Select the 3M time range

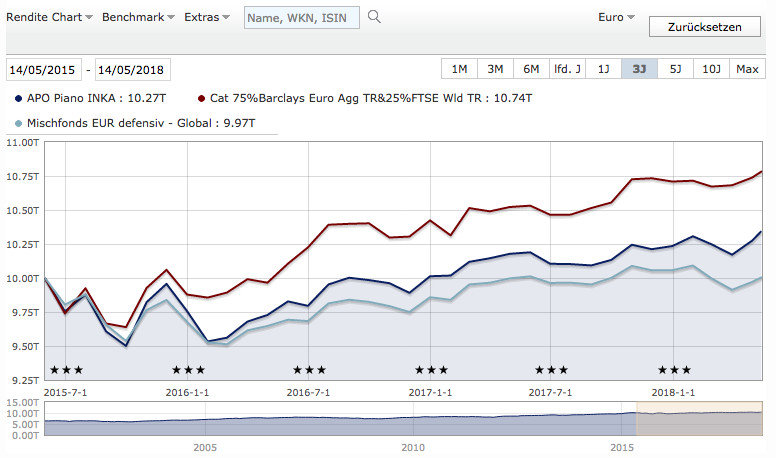pyautogui.click(x=495, y=69)
